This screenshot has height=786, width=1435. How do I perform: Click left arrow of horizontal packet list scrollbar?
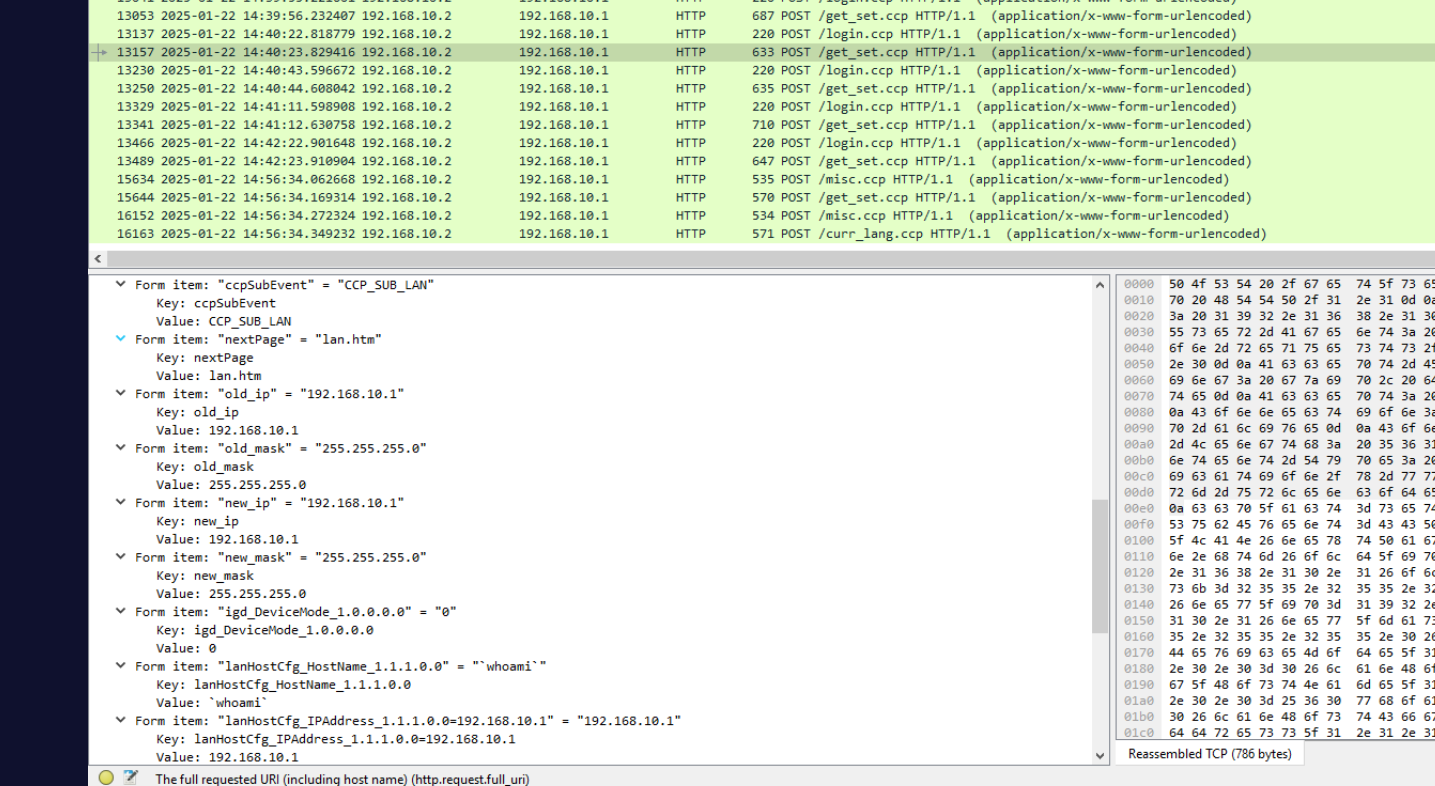pos(98,259)
